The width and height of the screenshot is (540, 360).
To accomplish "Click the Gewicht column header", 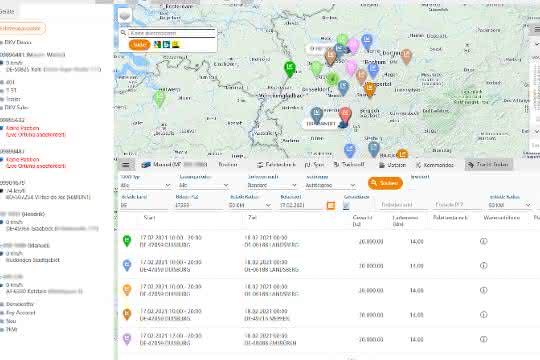I will [x=362, y=220].
